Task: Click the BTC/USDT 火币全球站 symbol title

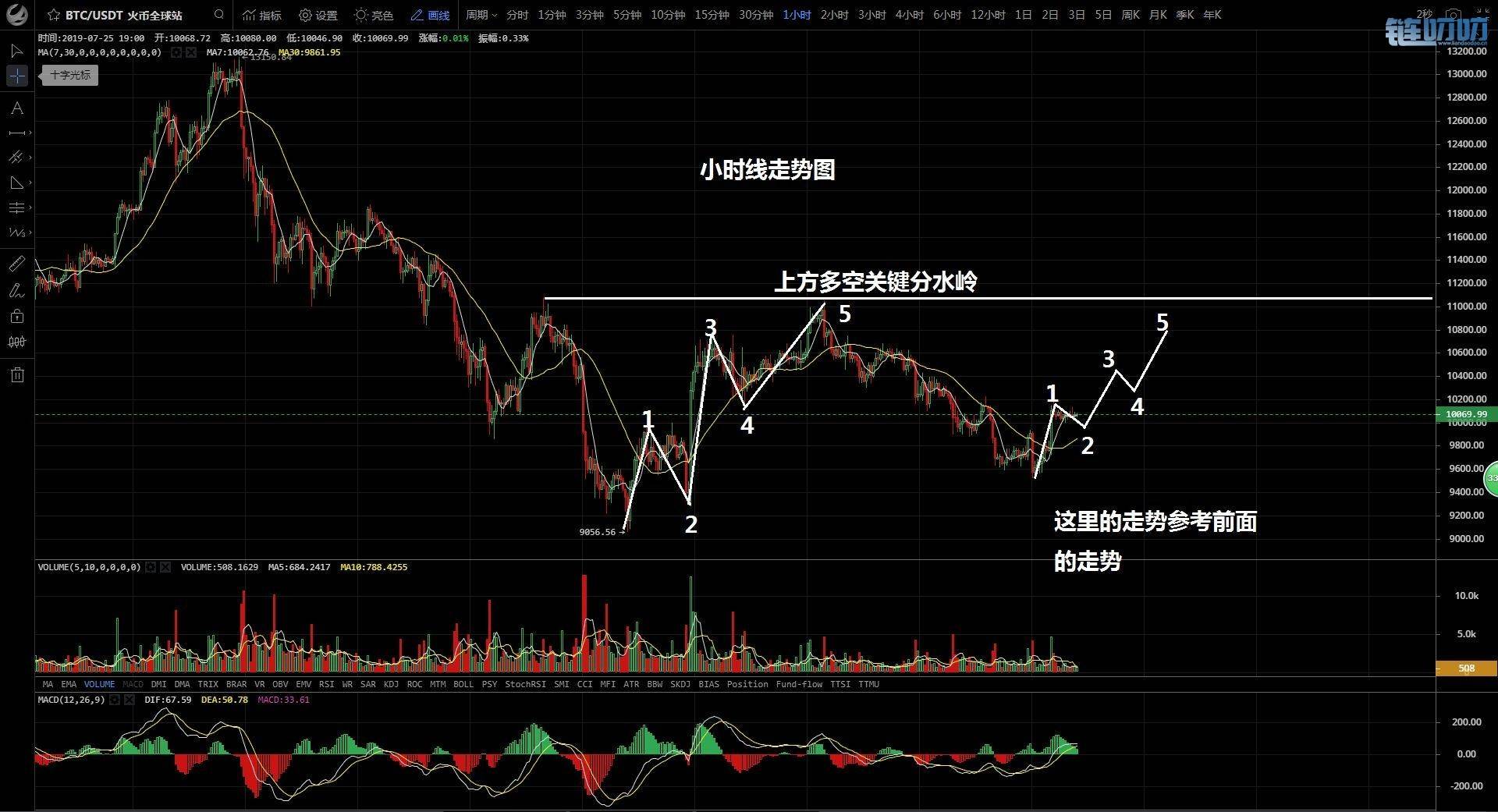Action: tap(123, 15)
